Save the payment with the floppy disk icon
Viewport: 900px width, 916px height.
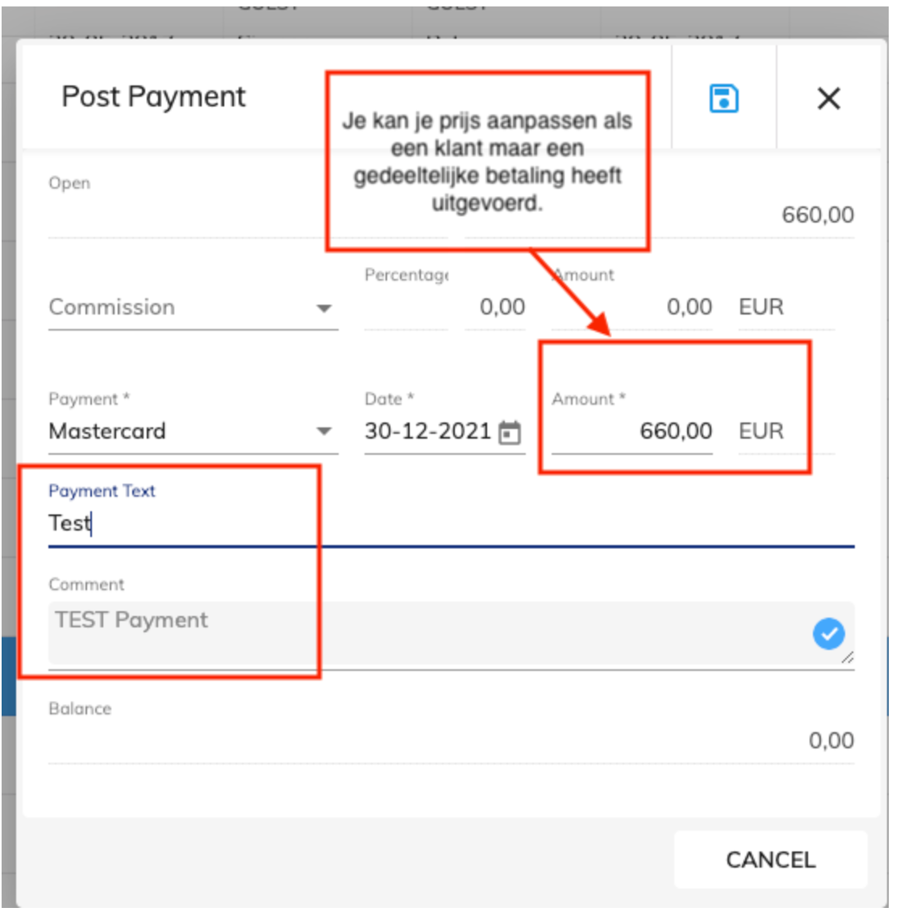click(723, 98)
